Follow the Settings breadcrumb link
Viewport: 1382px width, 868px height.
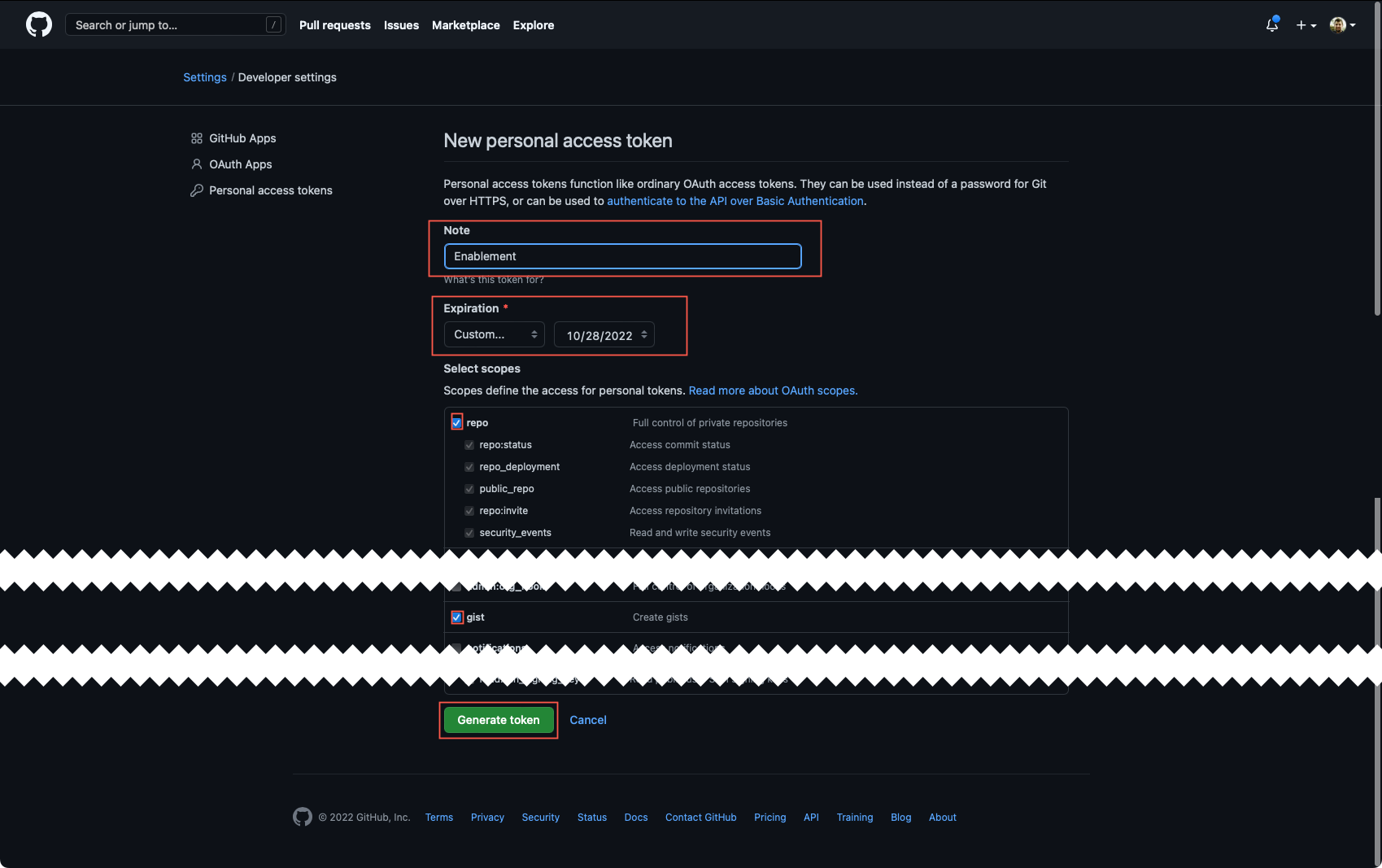click(205, 77)
